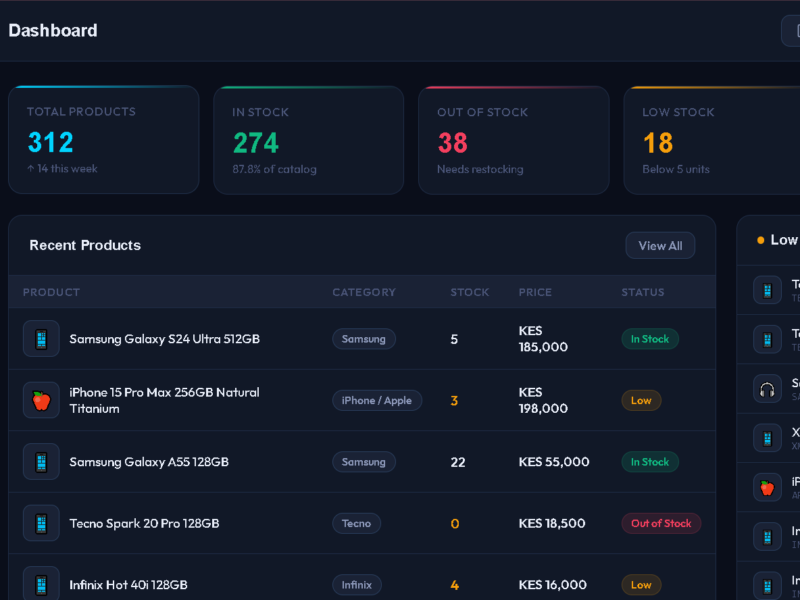The width and height of the screenshot is (800, 600).
Task: Click the Out of Stock status badge
Action: [x=661, y=523]
